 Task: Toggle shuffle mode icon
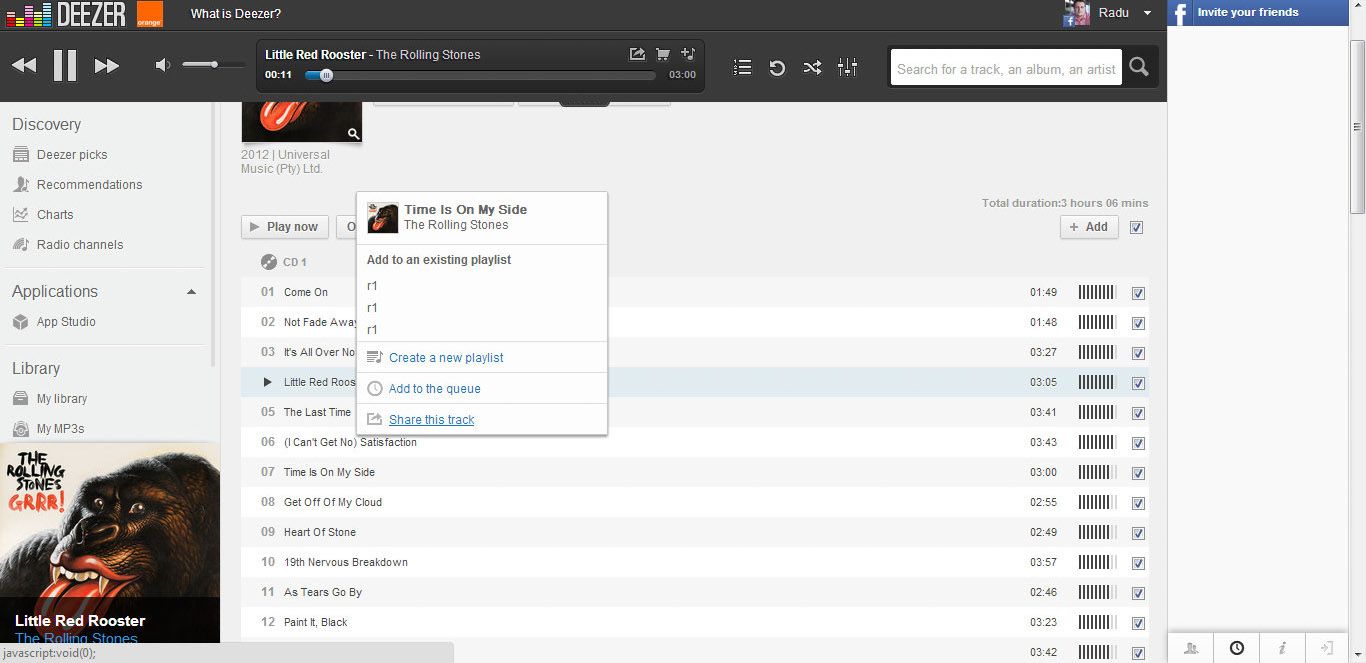click(812, 68)
